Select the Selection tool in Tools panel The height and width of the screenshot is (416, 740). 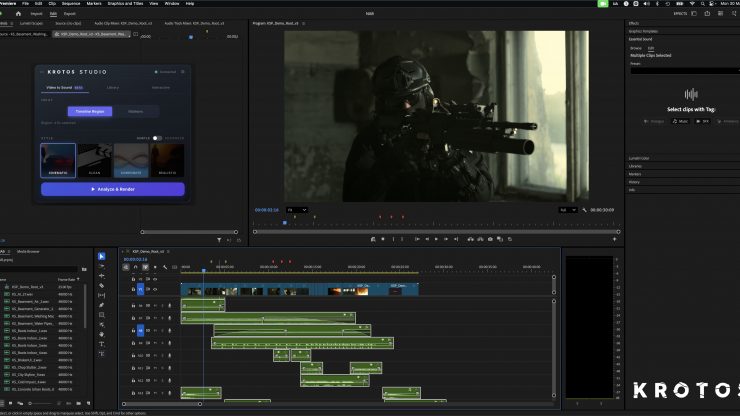click(x=101, y=256)
